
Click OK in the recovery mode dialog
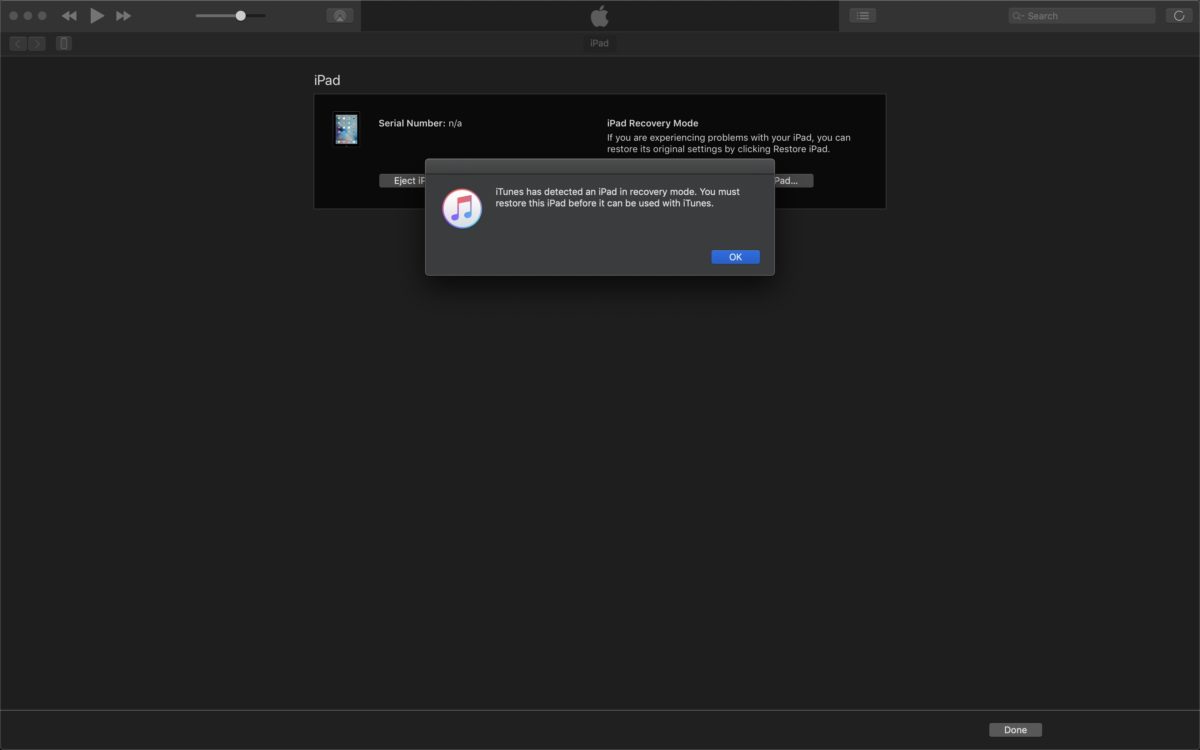pyautogui.click(x=735, y=257)
